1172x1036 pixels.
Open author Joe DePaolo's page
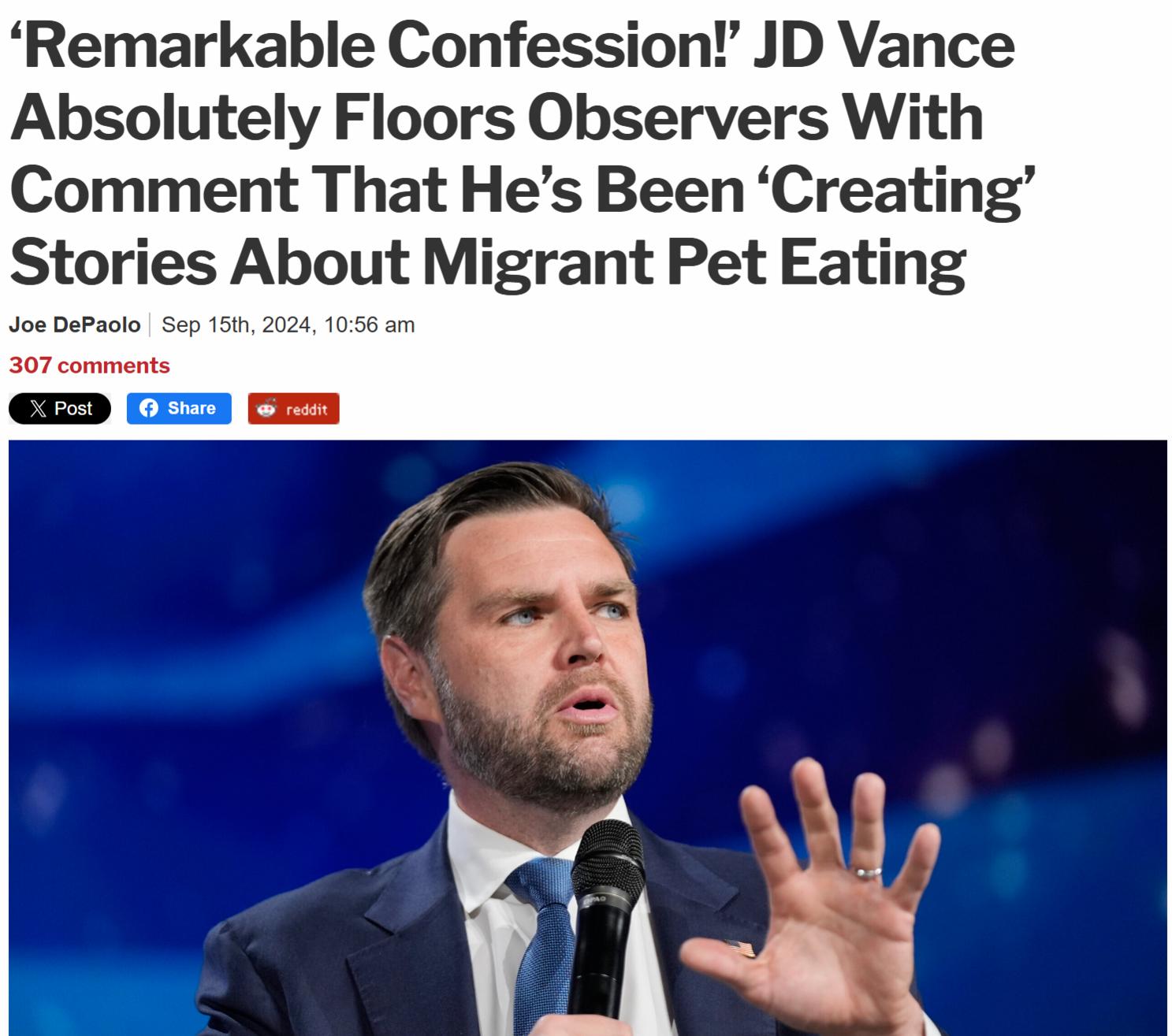tap(75, 325)
